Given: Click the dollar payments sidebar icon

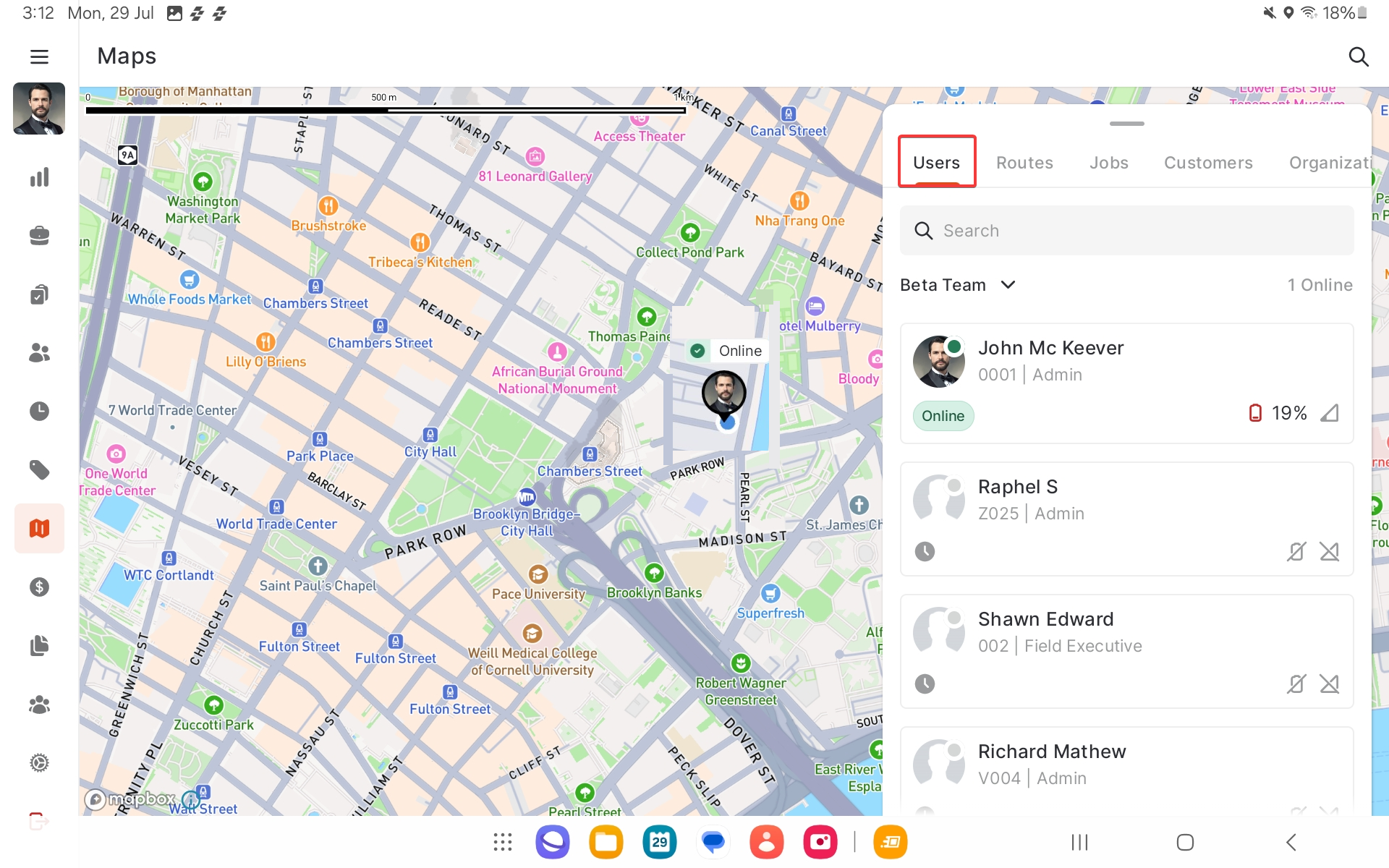Looking at the screenshot, I should [39, 587].
